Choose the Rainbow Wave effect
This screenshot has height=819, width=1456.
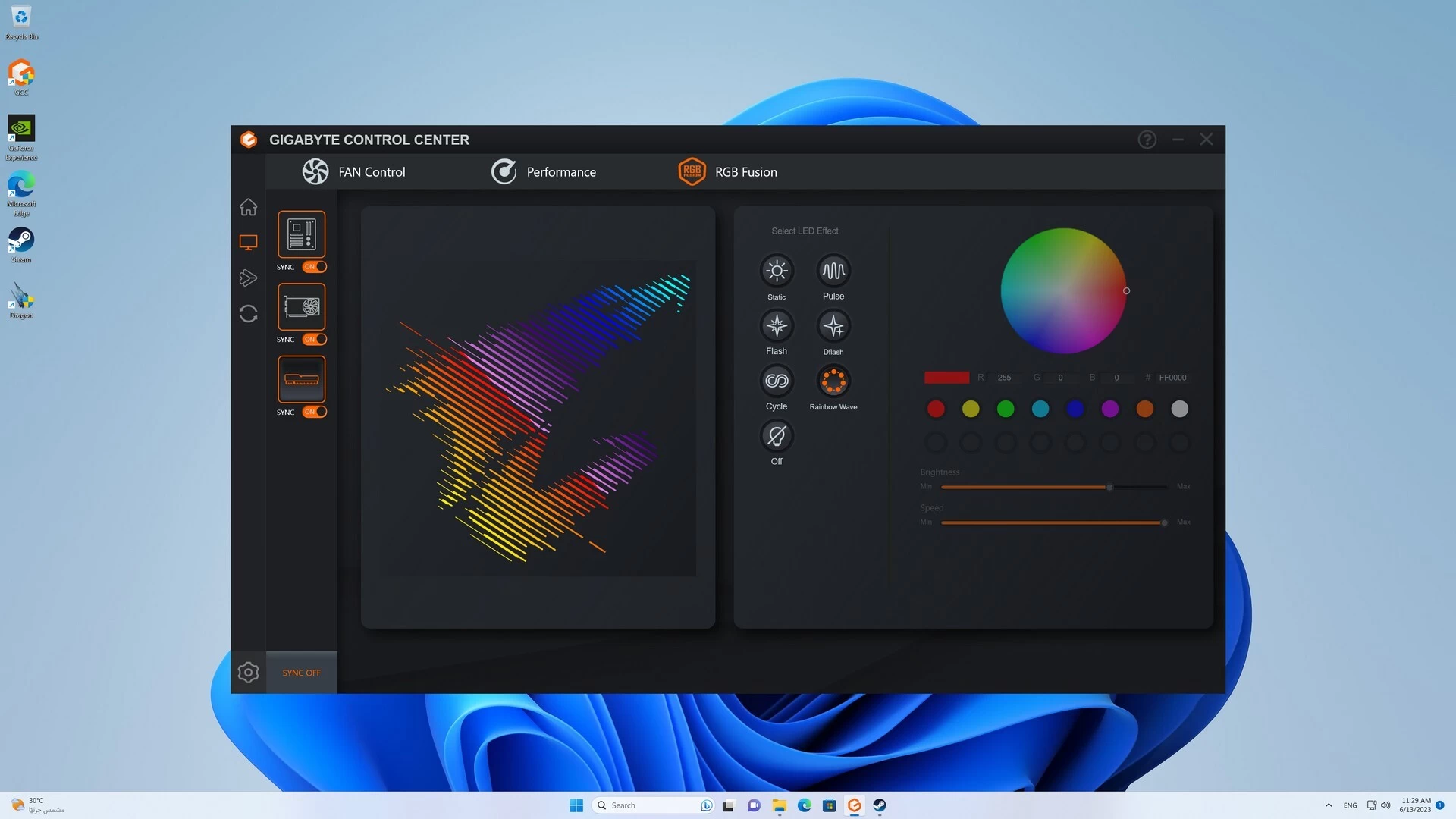(x=833, y=381)
